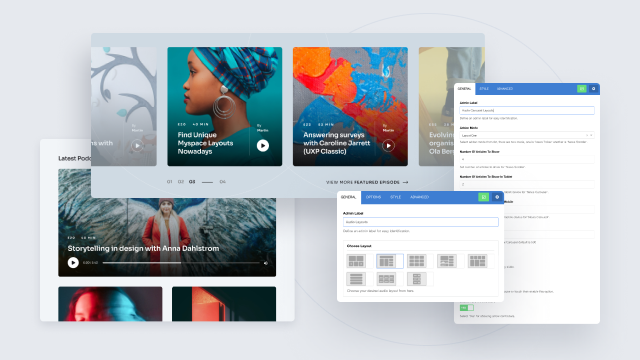The image size is (640, 360).
Task: Open the colorful paint "Answering surveys" card
Action: (x=350, y=107)
